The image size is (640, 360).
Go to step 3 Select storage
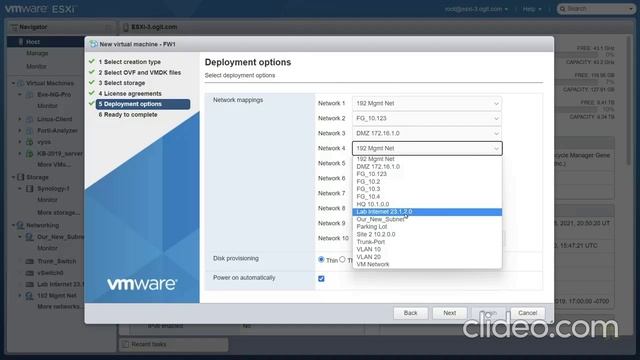coord(122,83)
